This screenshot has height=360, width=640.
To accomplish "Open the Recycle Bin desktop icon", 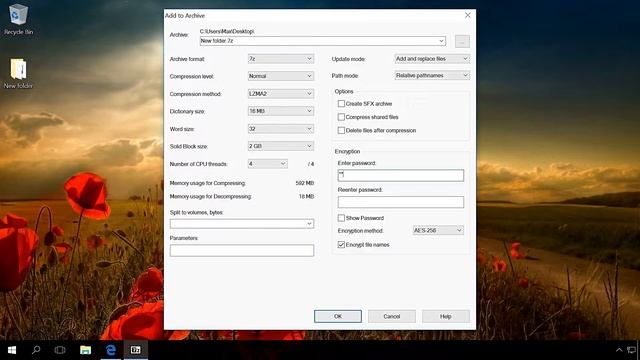I will 18,19.
